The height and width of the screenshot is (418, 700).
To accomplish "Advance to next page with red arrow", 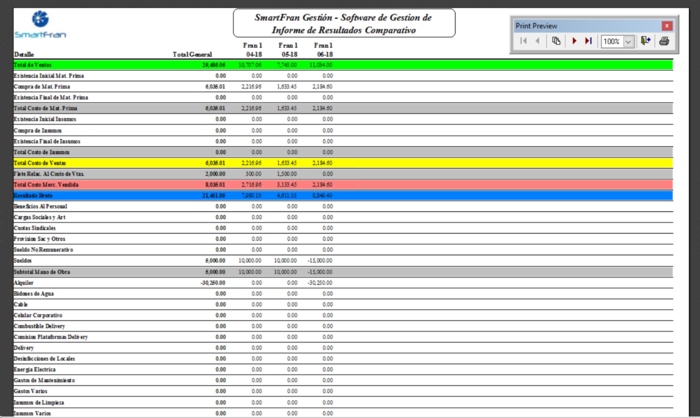I will (x=574, y=41).
